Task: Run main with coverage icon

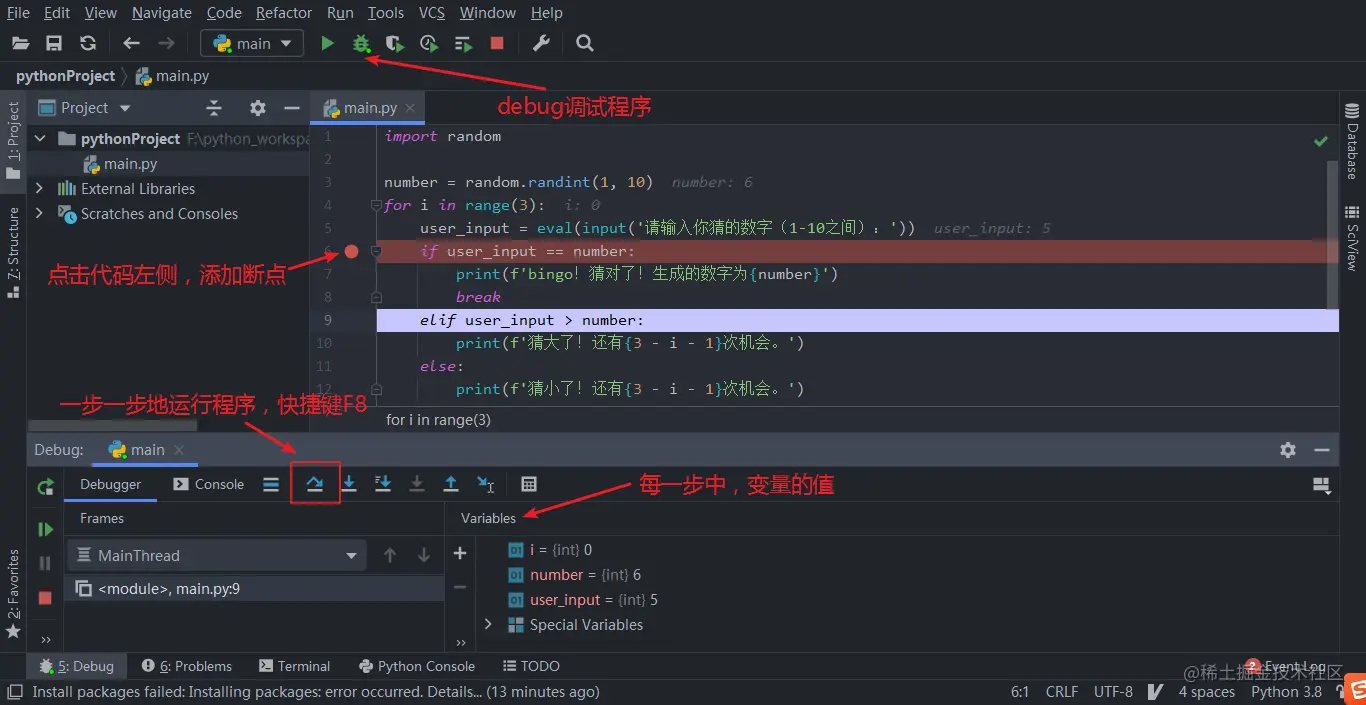Action: pyautogui.click(x=395, y=43)
